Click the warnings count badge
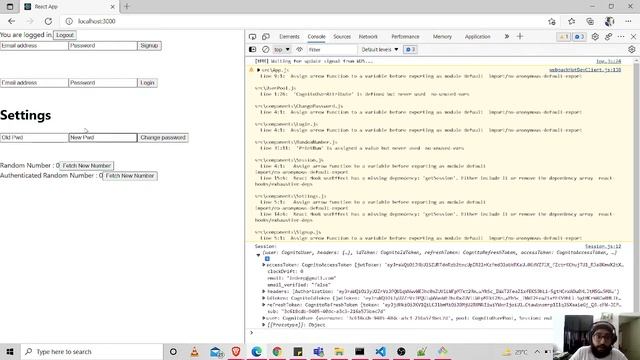640x360 pixels. pyautogui.click(x=564, y=37)
